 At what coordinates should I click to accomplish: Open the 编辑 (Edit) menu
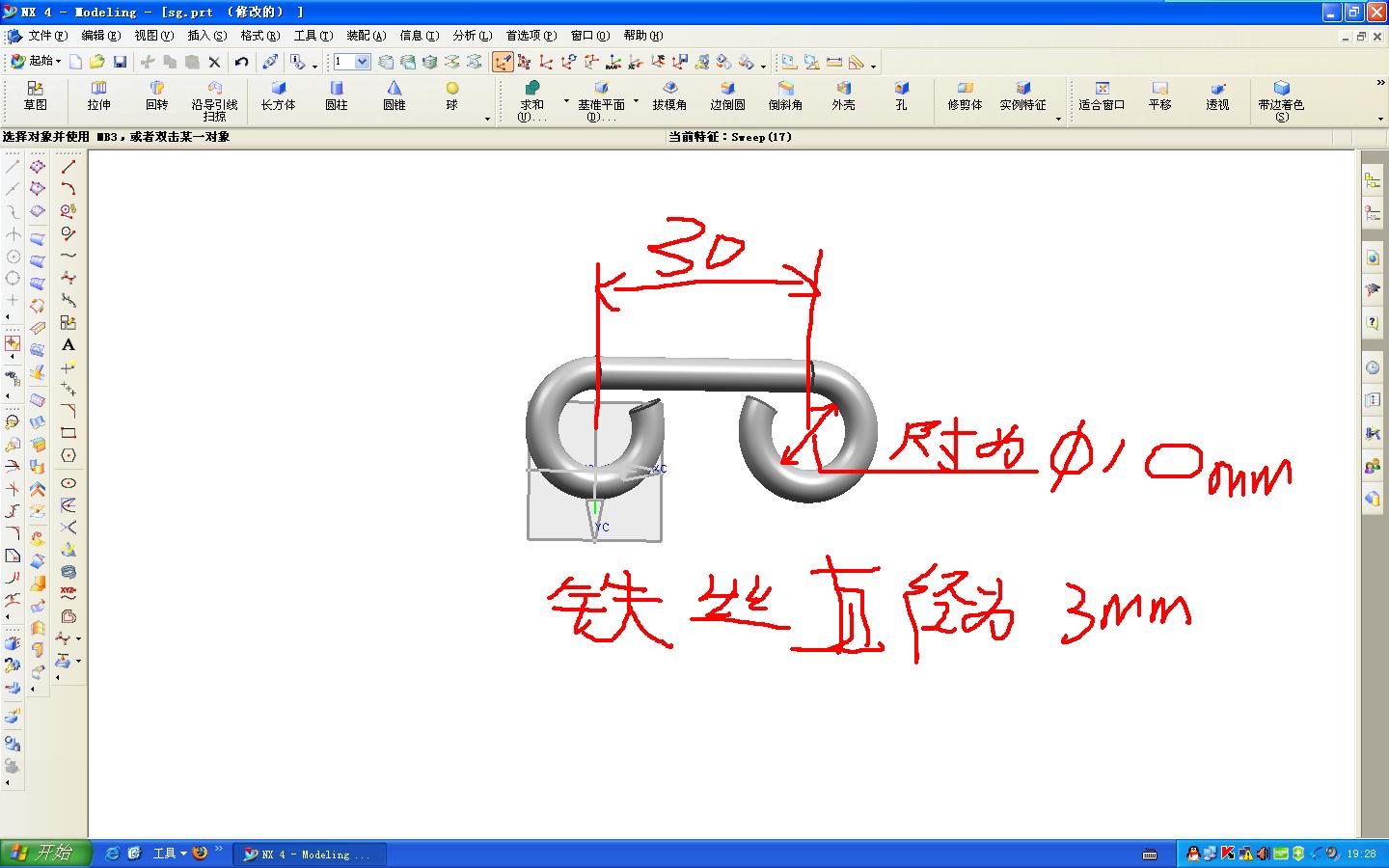[x=100, y=36]
